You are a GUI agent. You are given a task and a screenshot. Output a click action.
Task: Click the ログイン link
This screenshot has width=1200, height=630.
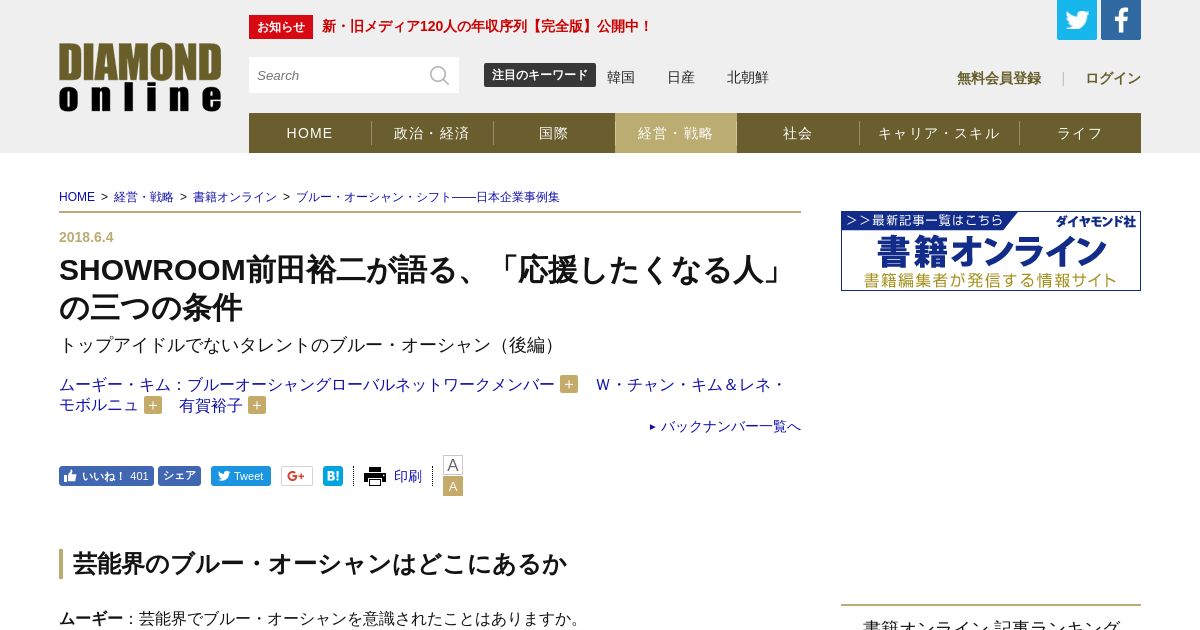[x=1113, y=78]
